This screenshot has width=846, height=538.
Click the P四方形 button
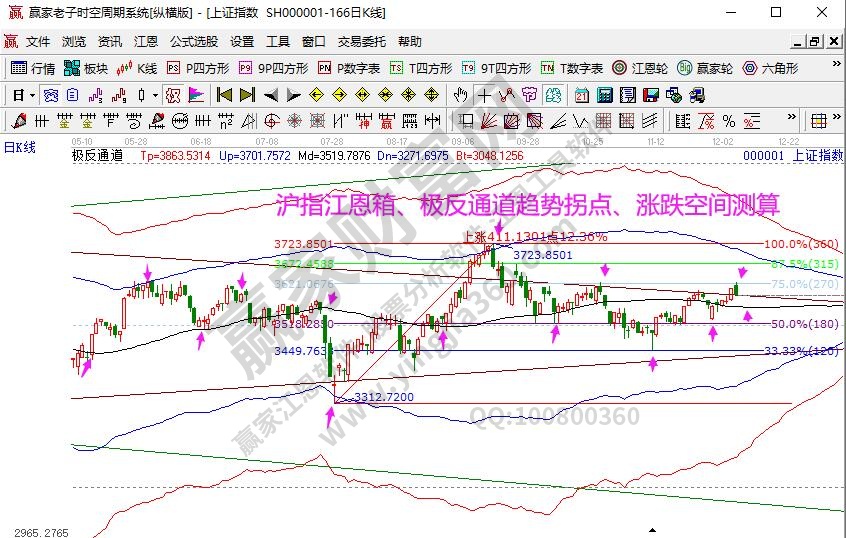[198, 68]
